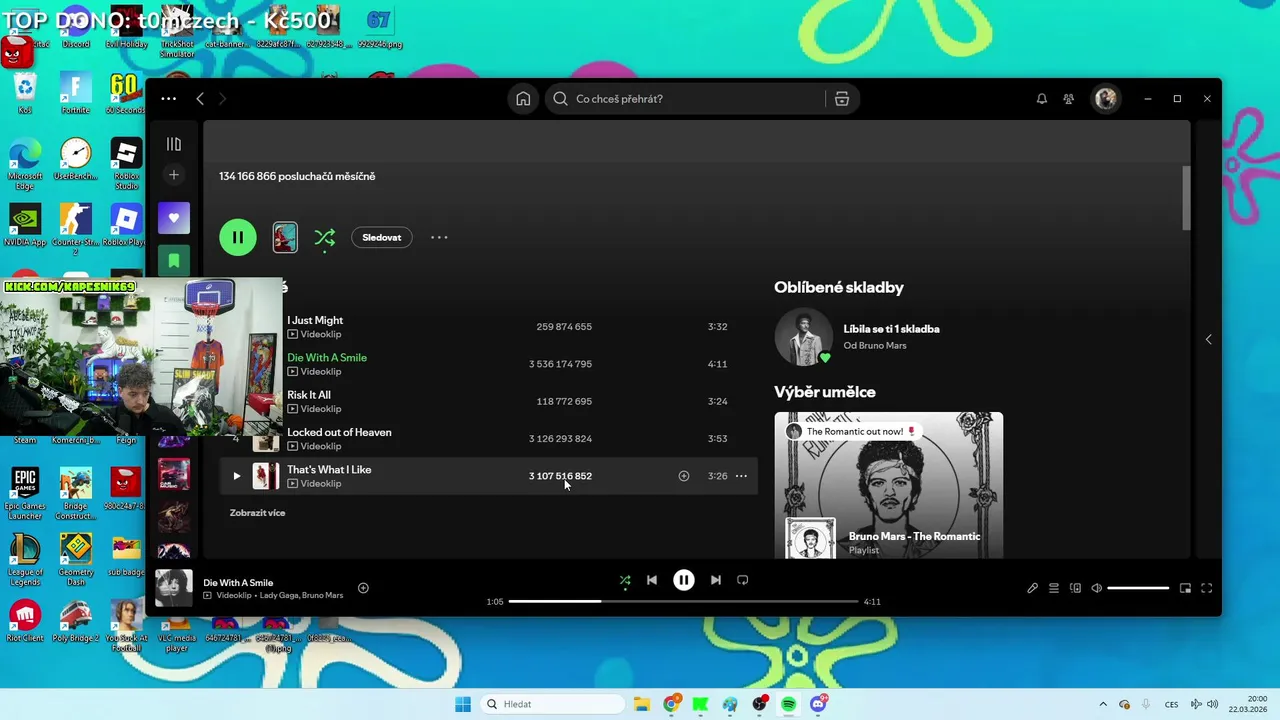Show hidden system tray icons chevron

[x=1103, y=704]
